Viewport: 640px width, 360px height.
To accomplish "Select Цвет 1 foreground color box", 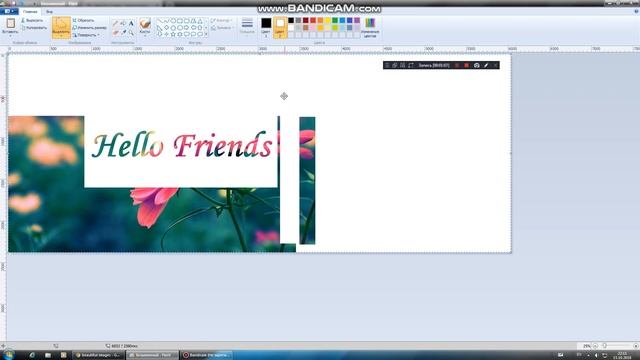I will point(266,27).
